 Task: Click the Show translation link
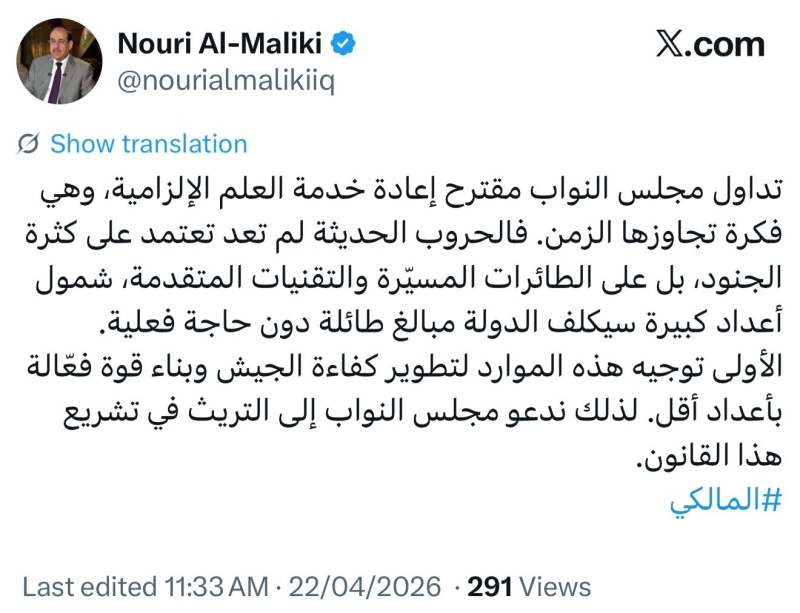click(148, 144)
